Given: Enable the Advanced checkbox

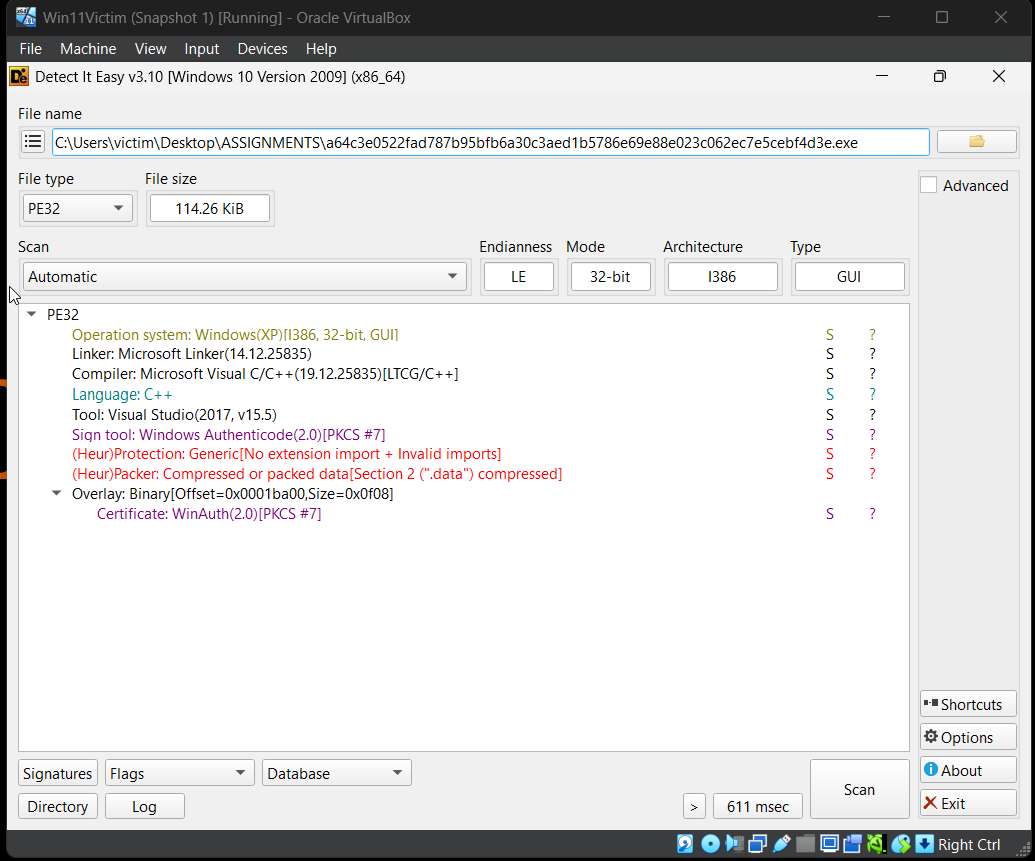Looking at the screenshot, I should 928,185.
